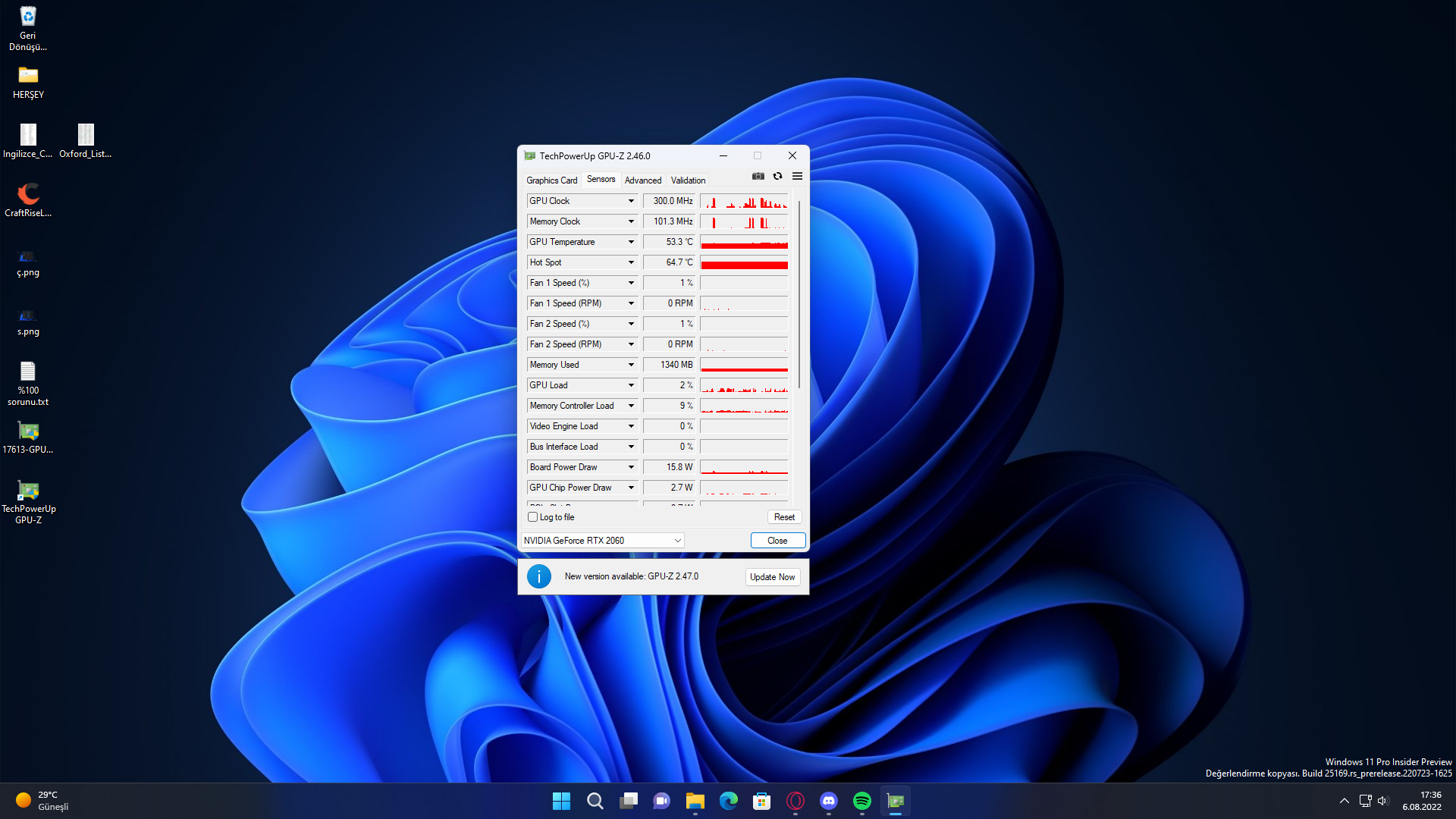Switch to the Advanced tab

pyautogui.click(x=642, y=180)
